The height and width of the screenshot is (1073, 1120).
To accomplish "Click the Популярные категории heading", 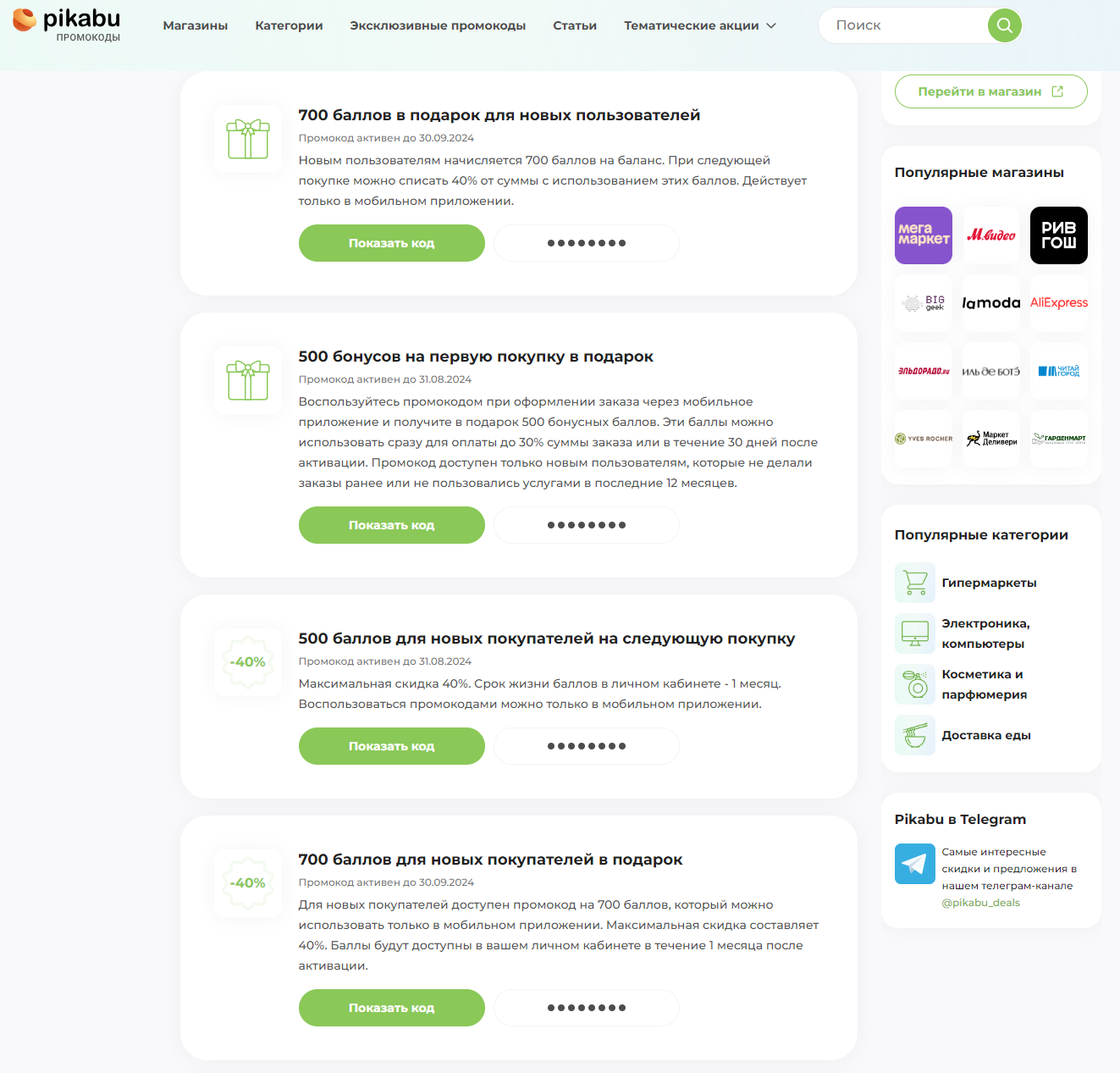I will point(981,535).
